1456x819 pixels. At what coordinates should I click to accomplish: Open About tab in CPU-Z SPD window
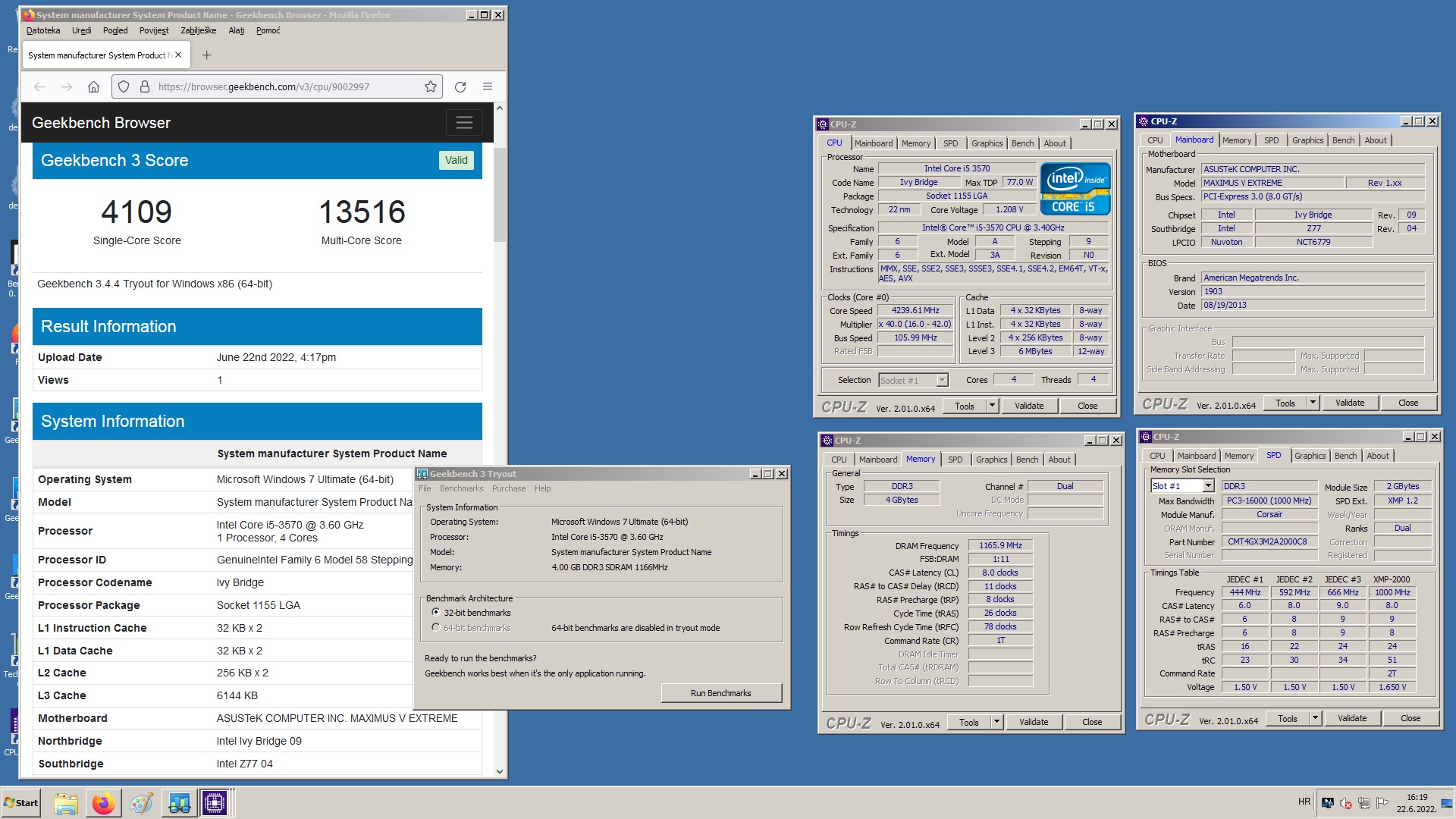1378,456
